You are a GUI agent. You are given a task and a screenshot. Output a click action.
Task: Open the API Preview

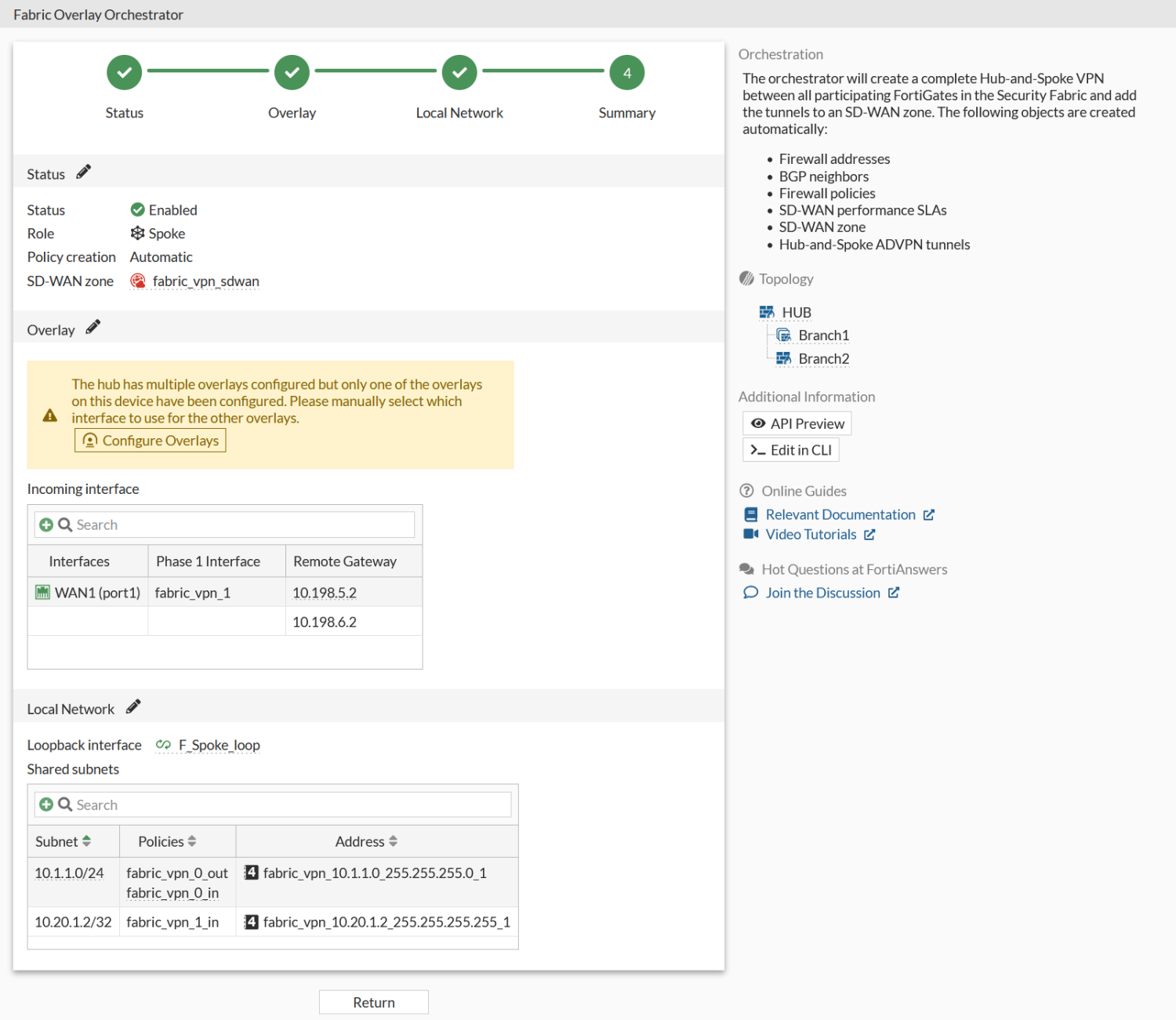click(797, 423)
